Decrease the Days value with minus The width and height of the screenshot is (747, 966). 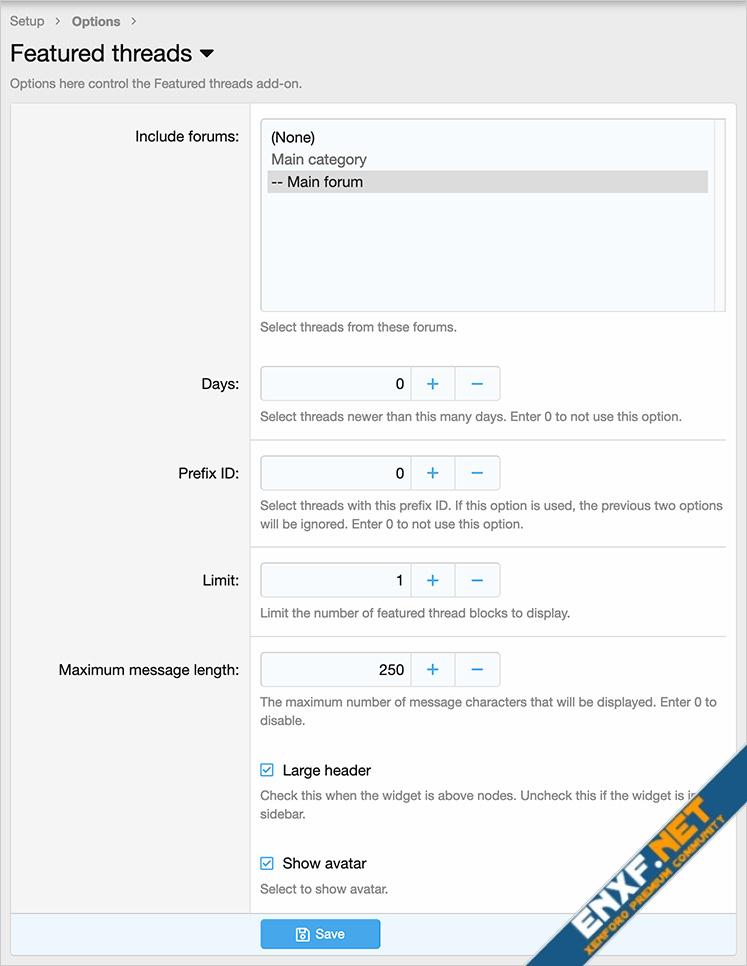[477, 384]
